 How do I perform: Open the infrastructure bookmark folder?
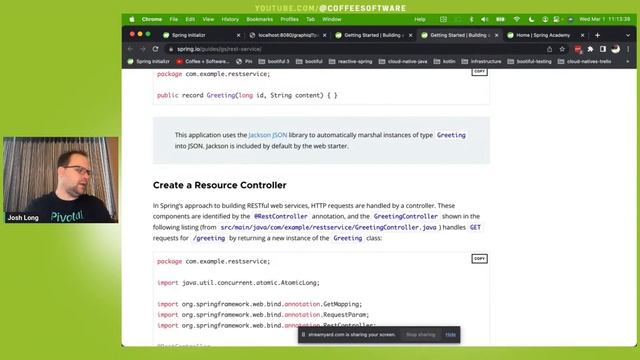coord(482,62)
